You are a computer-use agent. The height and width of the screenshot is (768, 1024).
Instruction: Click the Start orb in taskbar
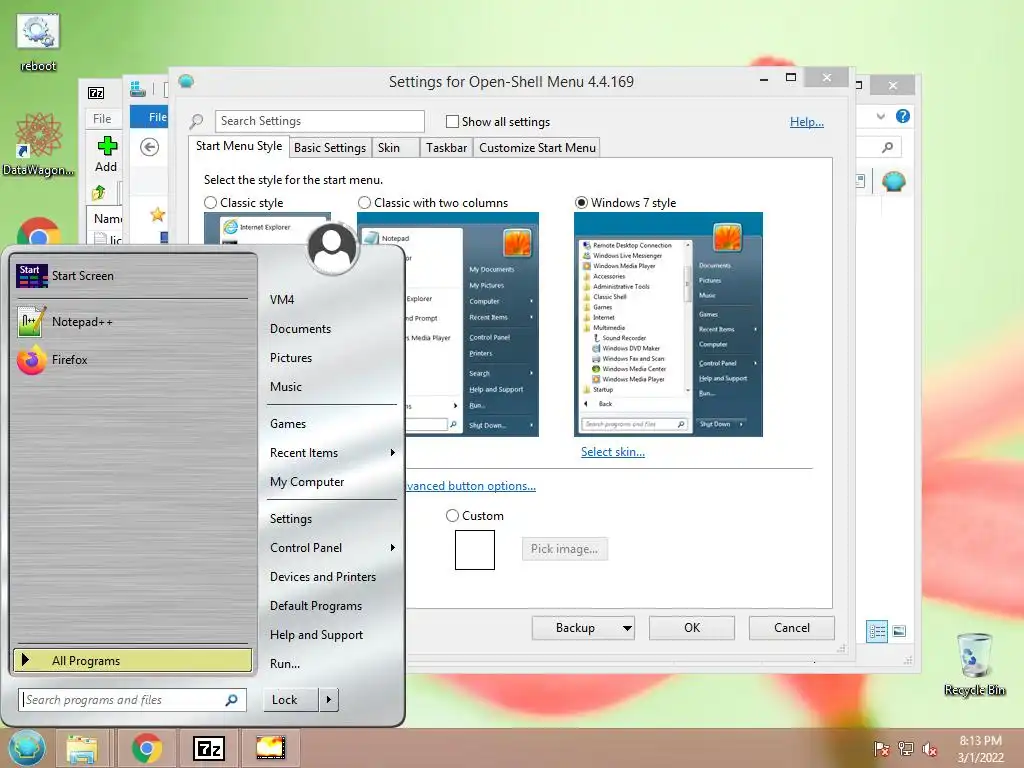[x=27, y=748]
